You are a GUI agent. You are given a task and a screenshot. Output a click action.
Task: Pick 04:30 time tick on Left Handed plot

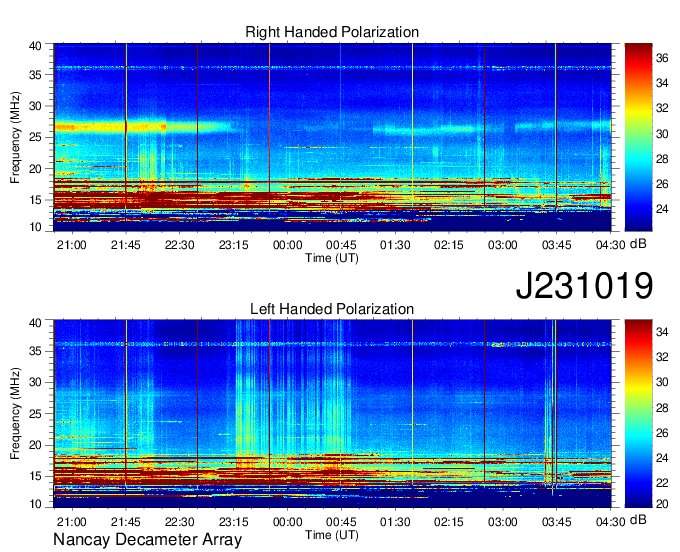point(611,522)
